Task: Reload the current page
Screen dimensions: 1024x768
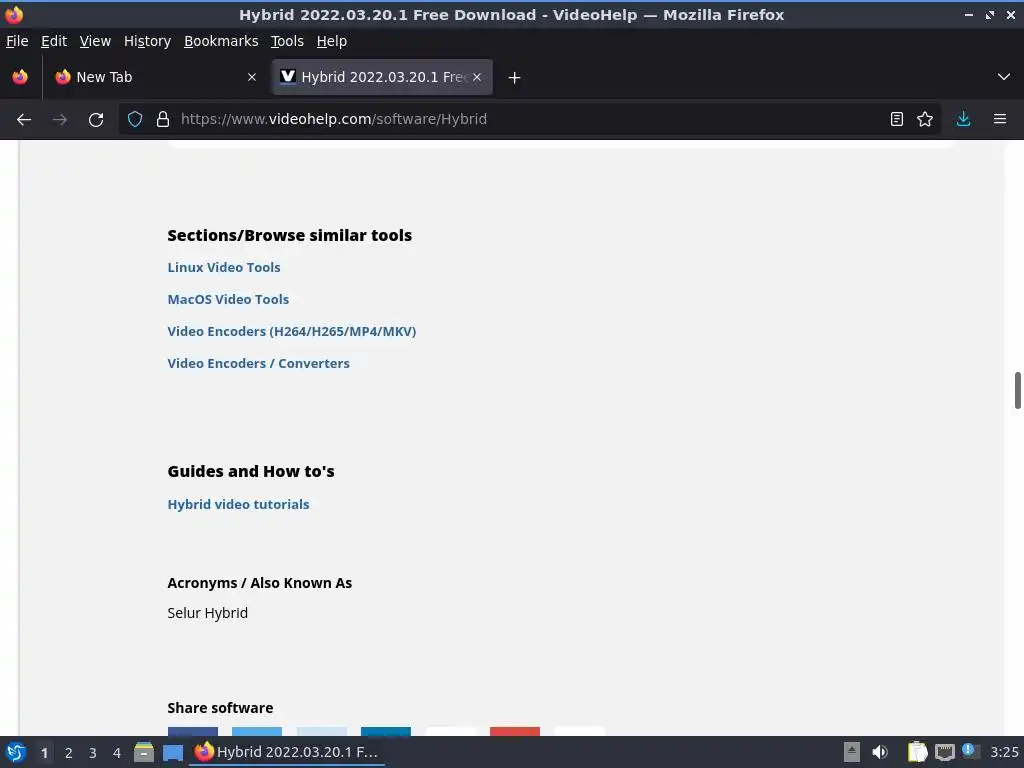Action: [x=96, y=120]
